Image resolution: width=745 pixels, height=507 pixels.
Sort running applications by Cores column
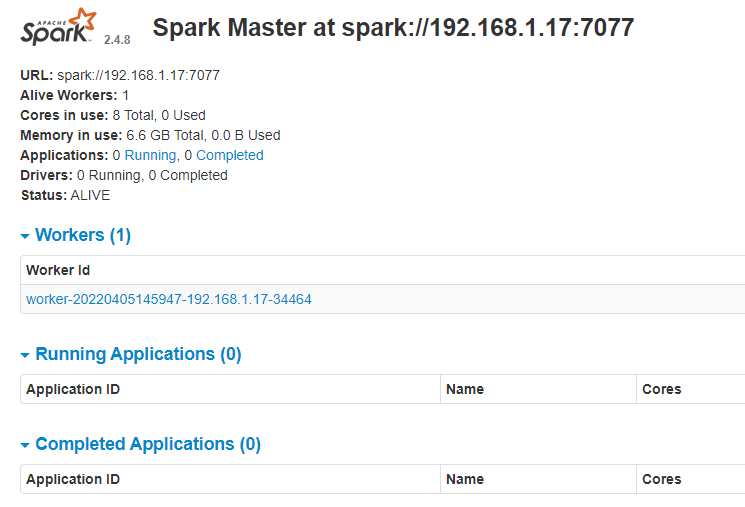[x=662, y=389]
